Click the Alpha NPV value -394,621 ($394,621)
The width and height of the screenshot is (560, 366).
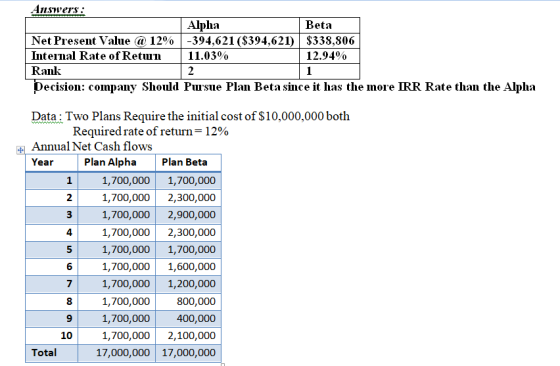pyautogui.click(x=240, y=41)
